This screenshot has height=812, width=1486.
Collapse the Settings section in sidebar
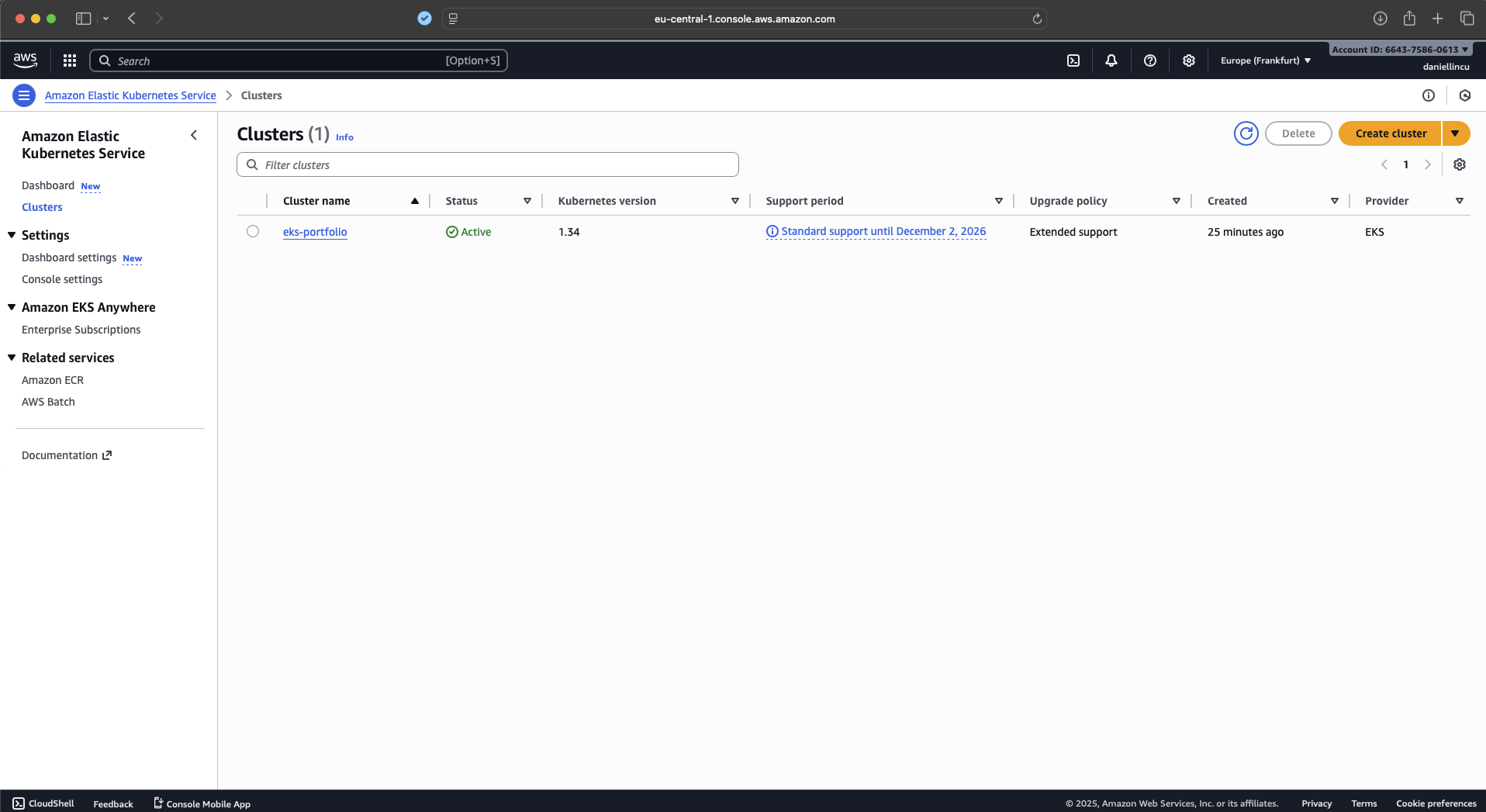(12, 235)
